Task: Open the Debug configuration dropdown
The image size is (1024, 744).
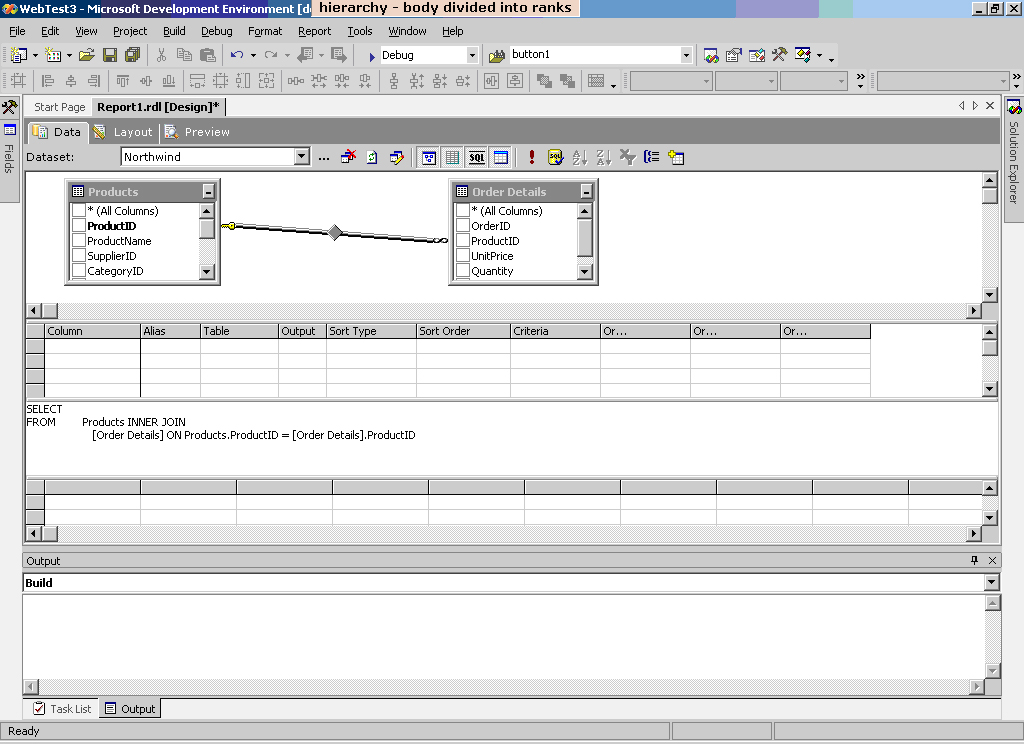Action: click(x=472, y=56)
